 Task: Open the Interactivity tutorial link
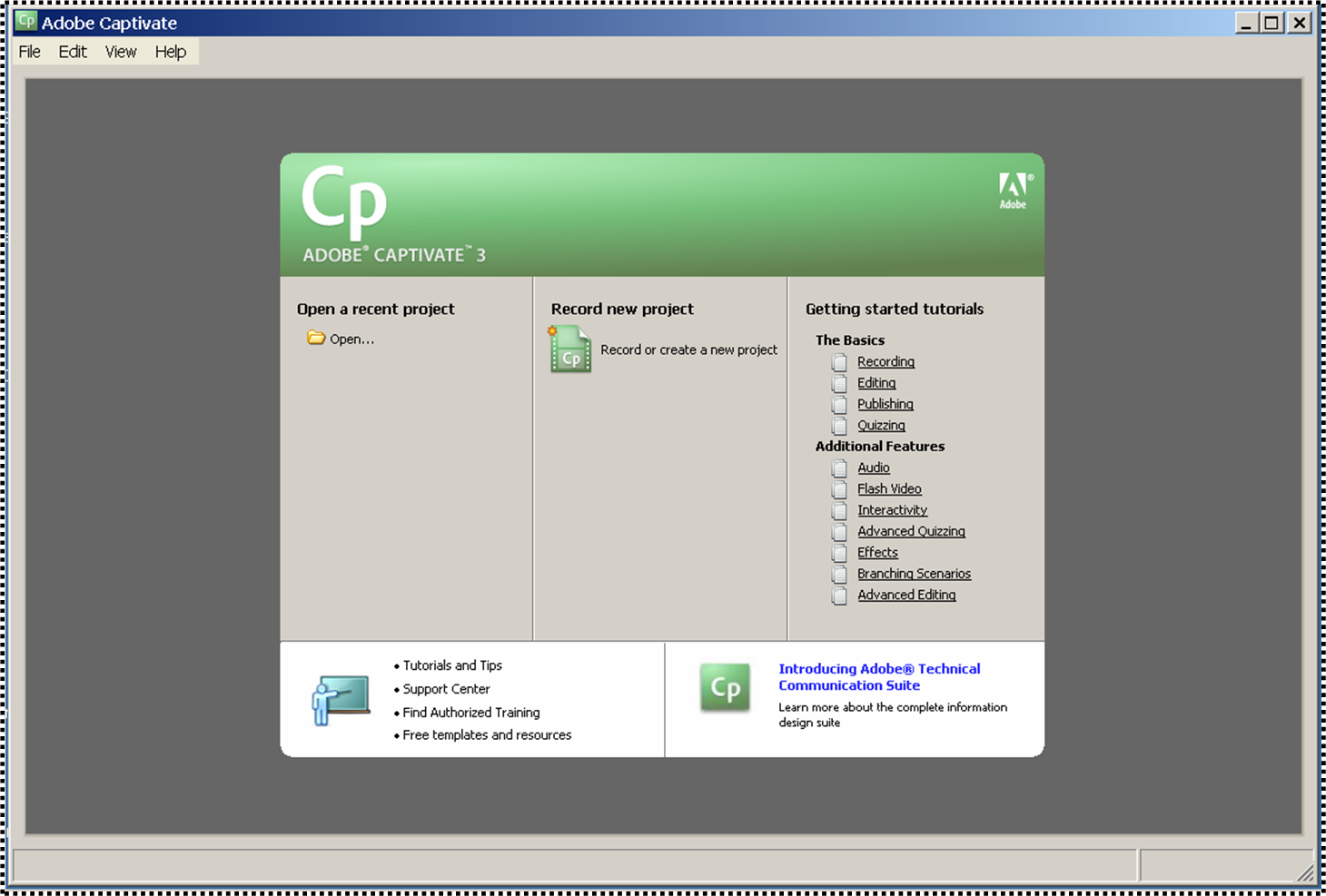coord(892,510)
